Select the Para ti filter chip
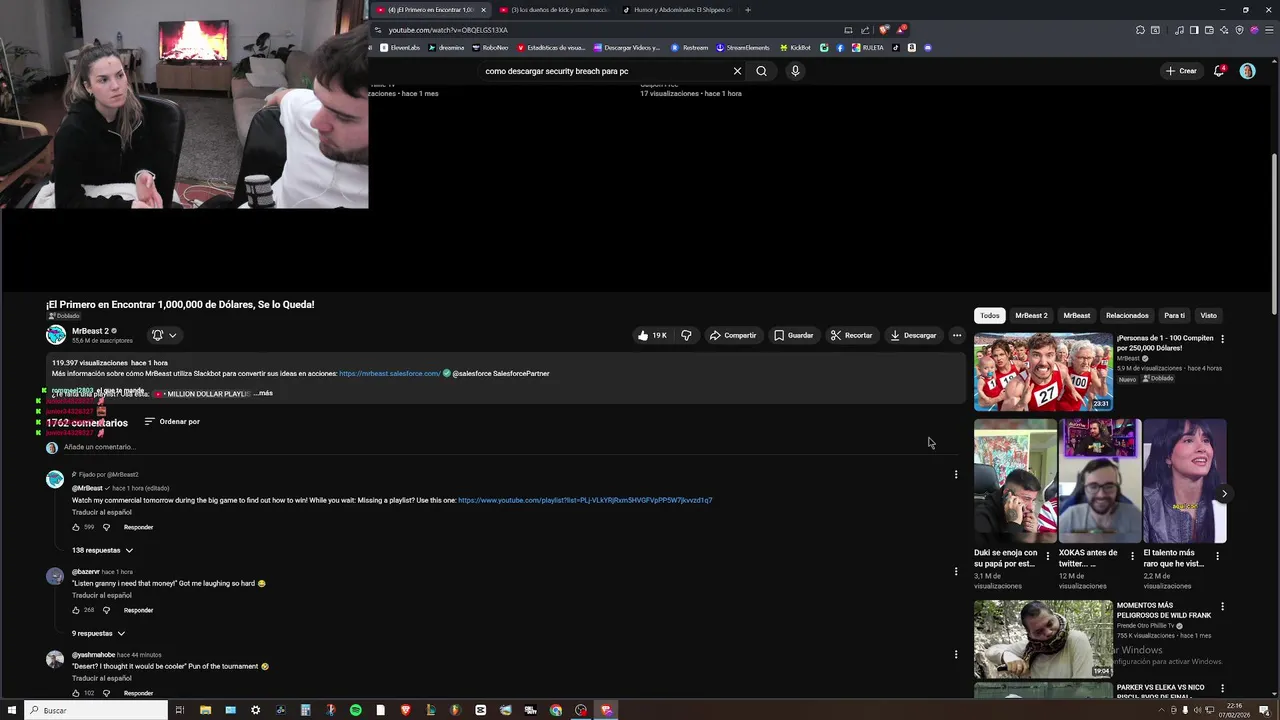Image resolution: width=1280 pixels, height=720 pixels. point(1174,316)
